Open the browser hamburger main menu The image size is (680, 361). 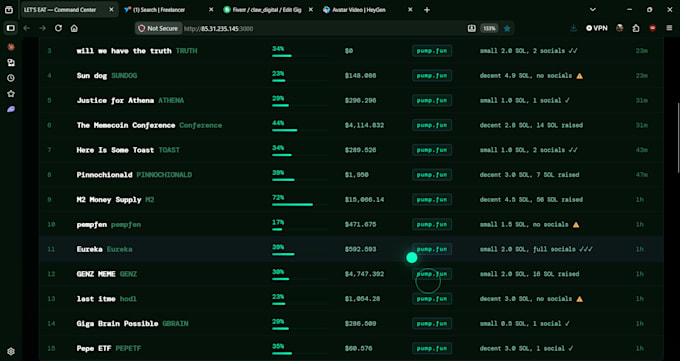669,28
